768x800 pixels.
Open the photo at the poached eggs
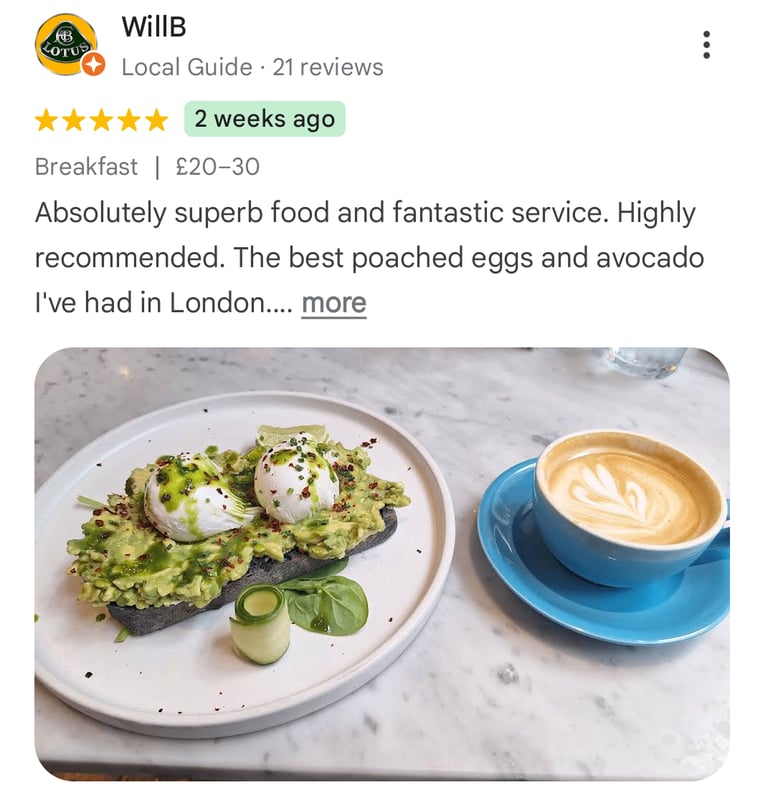coord(244,492)
